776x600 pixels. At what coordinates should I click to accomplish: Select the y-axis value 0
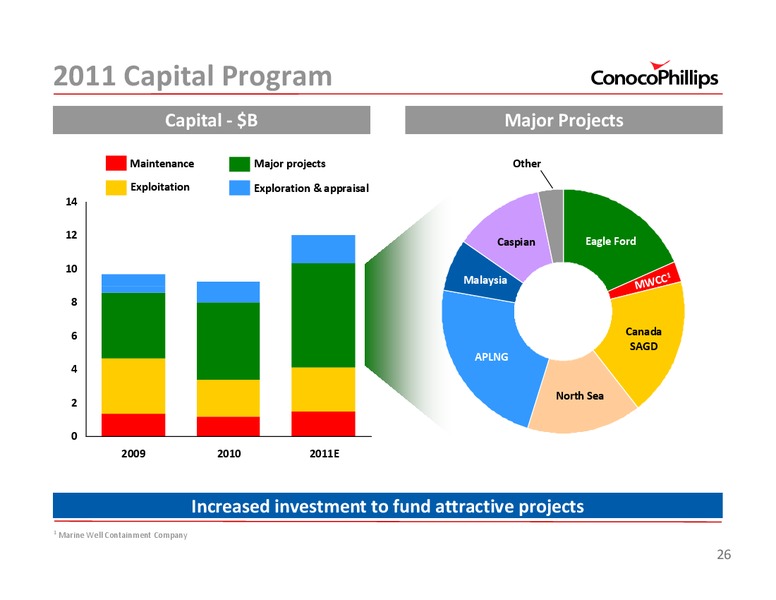pos(74,436)
